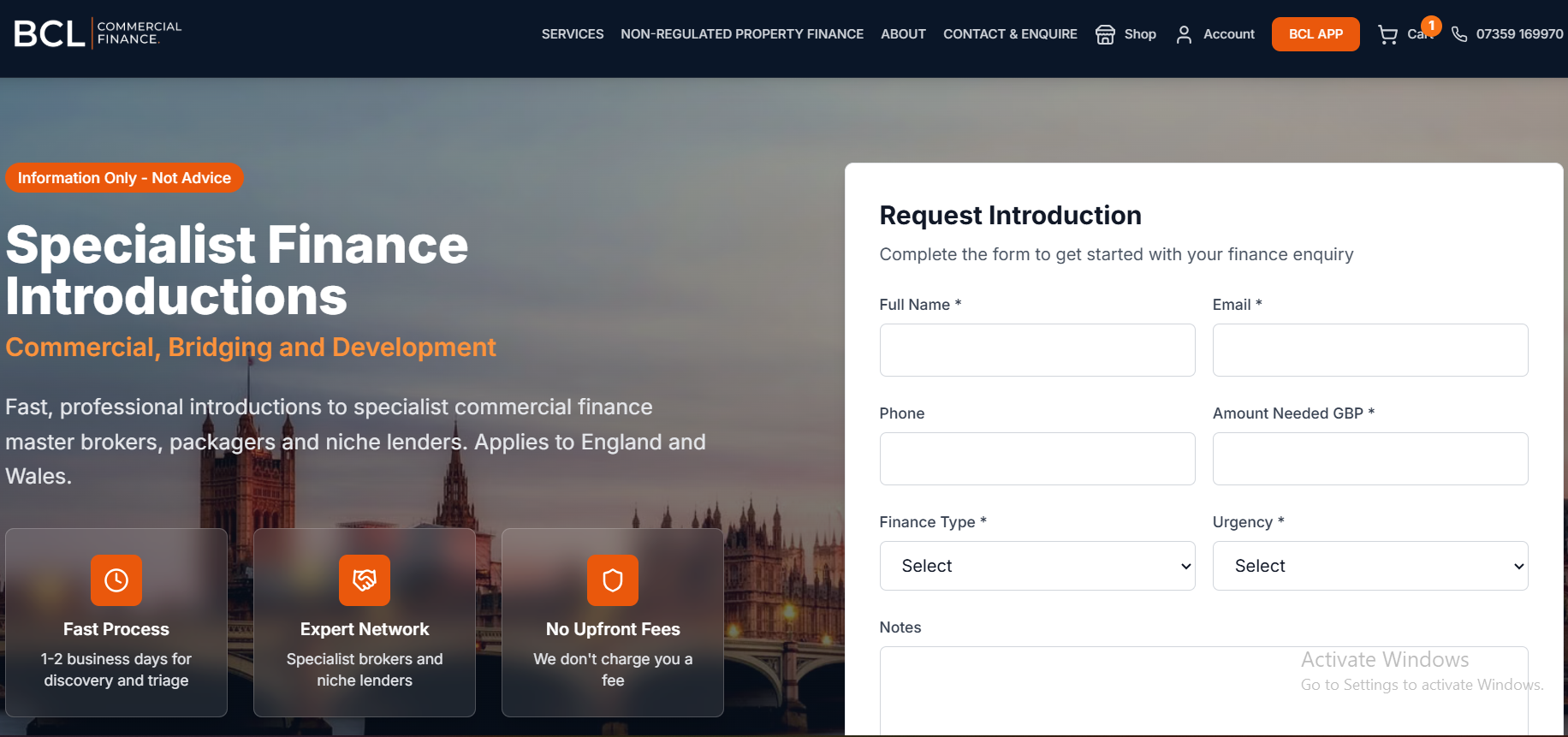The image size is (1568, 737).
Task: Open the About menu item
Action: [903, 34]
